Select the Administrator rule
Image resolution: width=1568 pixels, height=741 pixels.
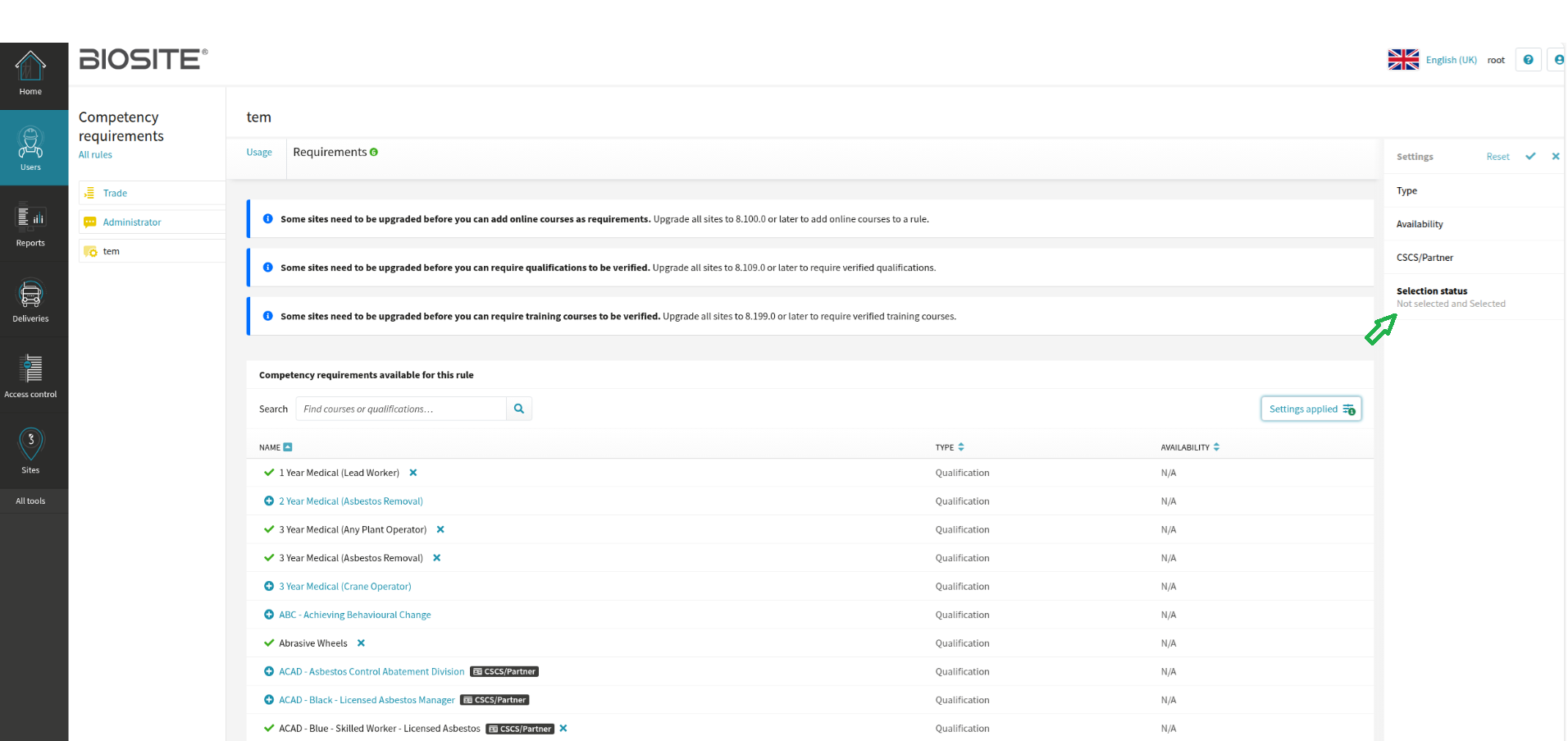click(132, 222)
